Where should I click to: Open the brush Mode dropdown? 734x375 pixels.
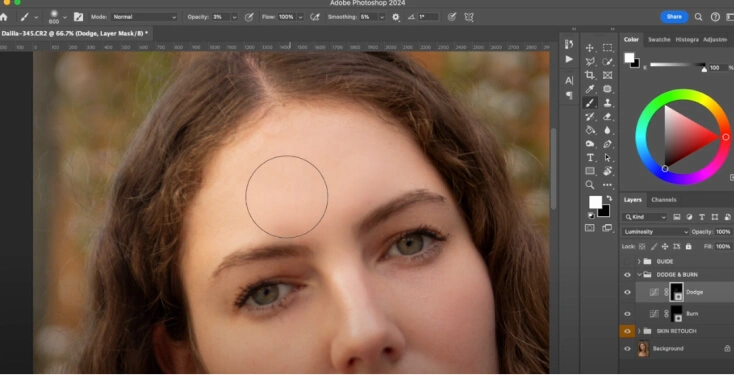tap(144, 17)
